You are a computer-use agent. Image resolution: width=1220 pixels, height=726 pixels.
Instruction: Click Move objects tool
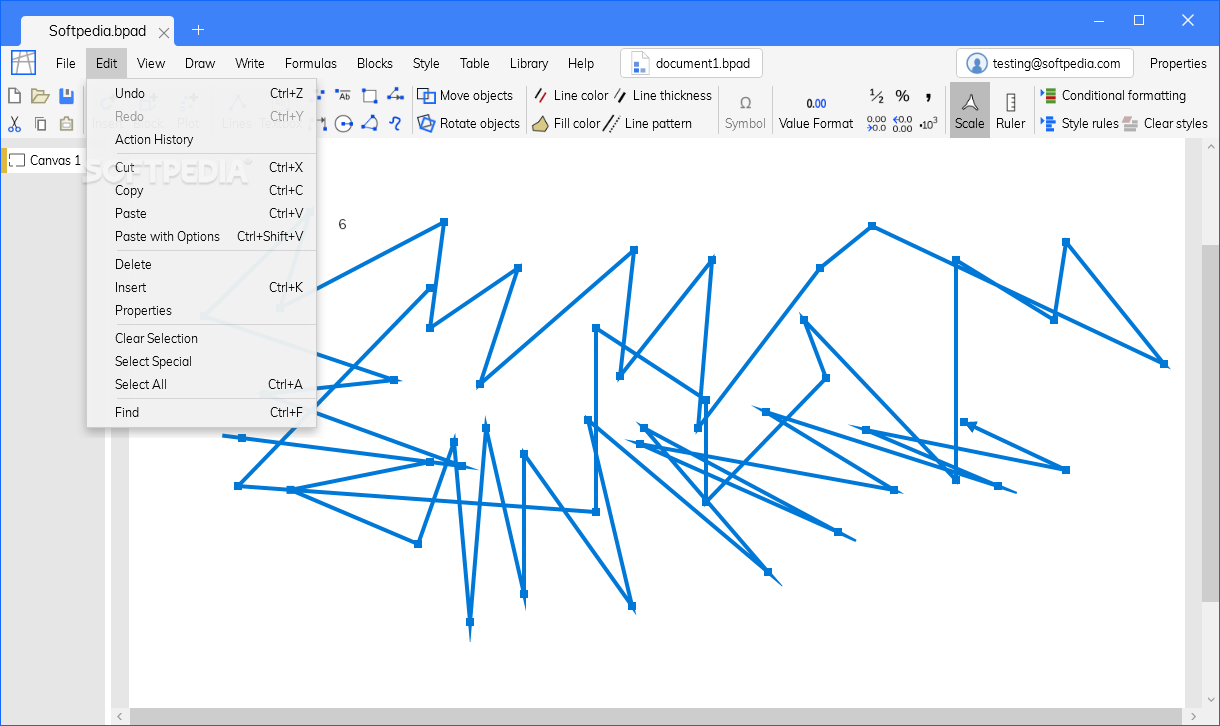click(x=465, y=96)
